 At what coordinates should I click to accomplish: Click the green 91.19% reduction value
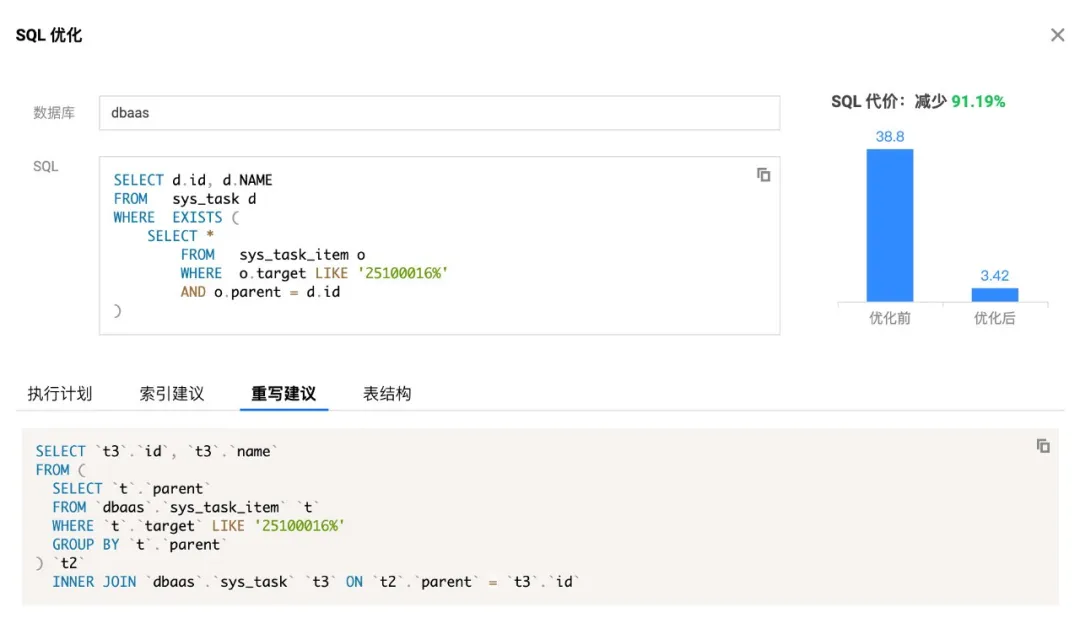click(978, 102)
